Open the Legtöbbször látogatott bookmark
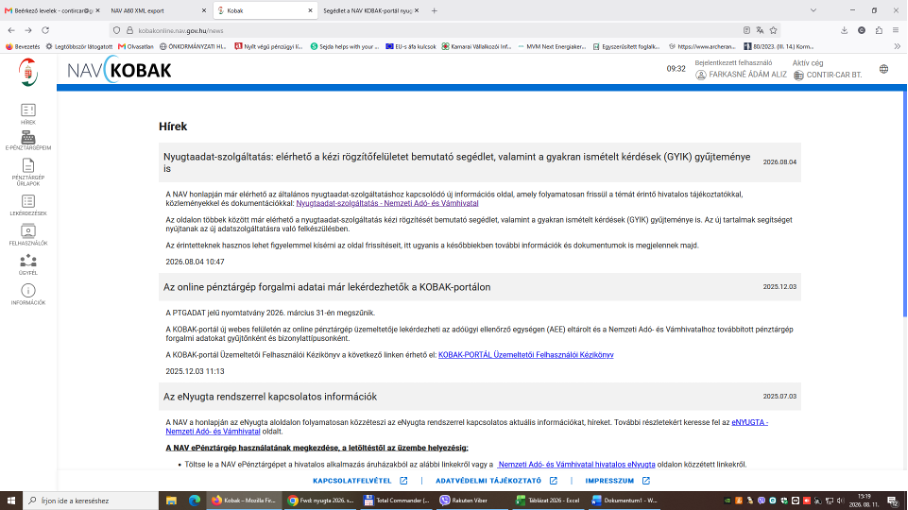This screenshot has width=908, height=510. coord(79,46)
